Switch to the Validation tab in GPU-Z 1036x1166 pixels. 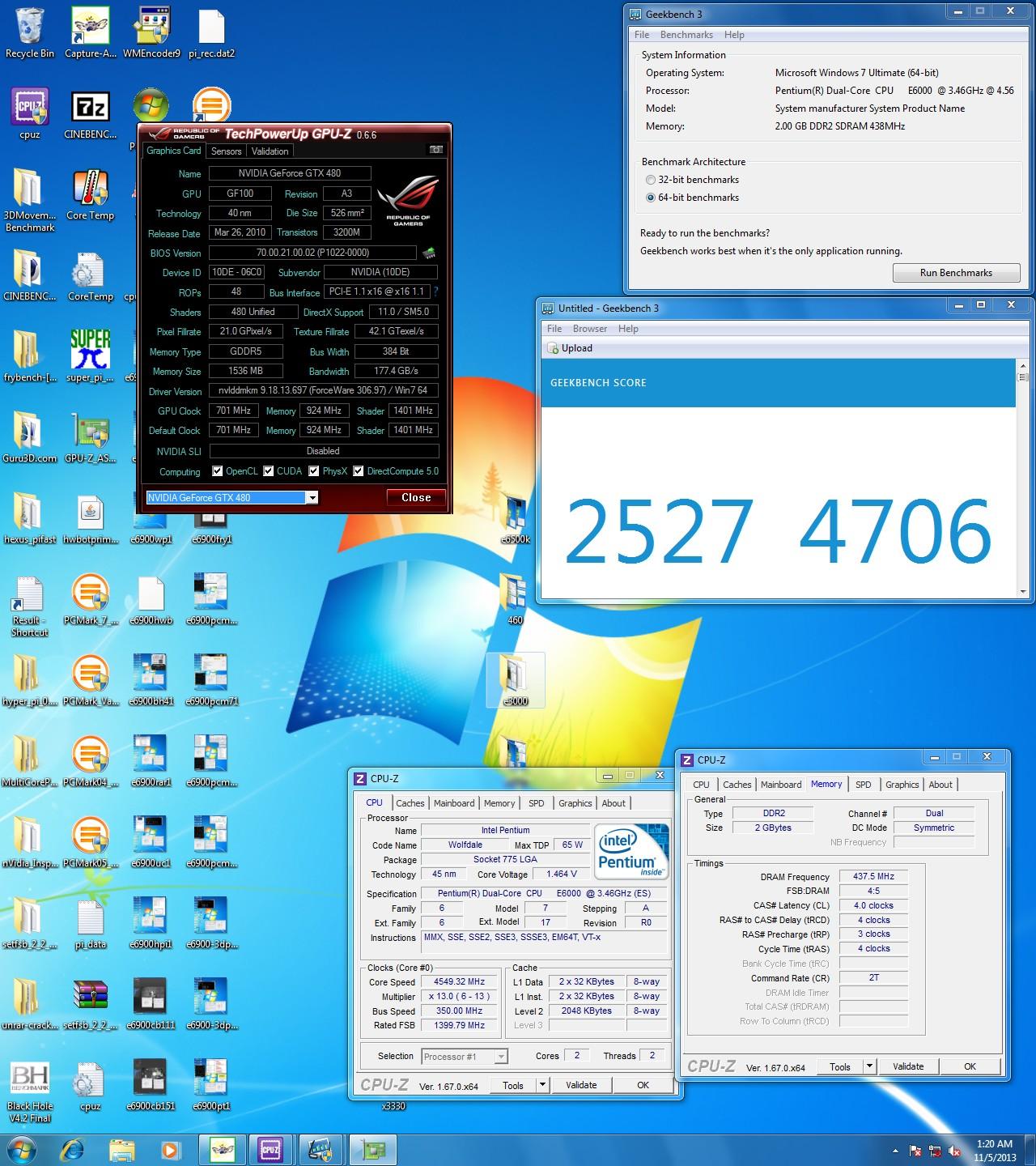coord(270,151)
